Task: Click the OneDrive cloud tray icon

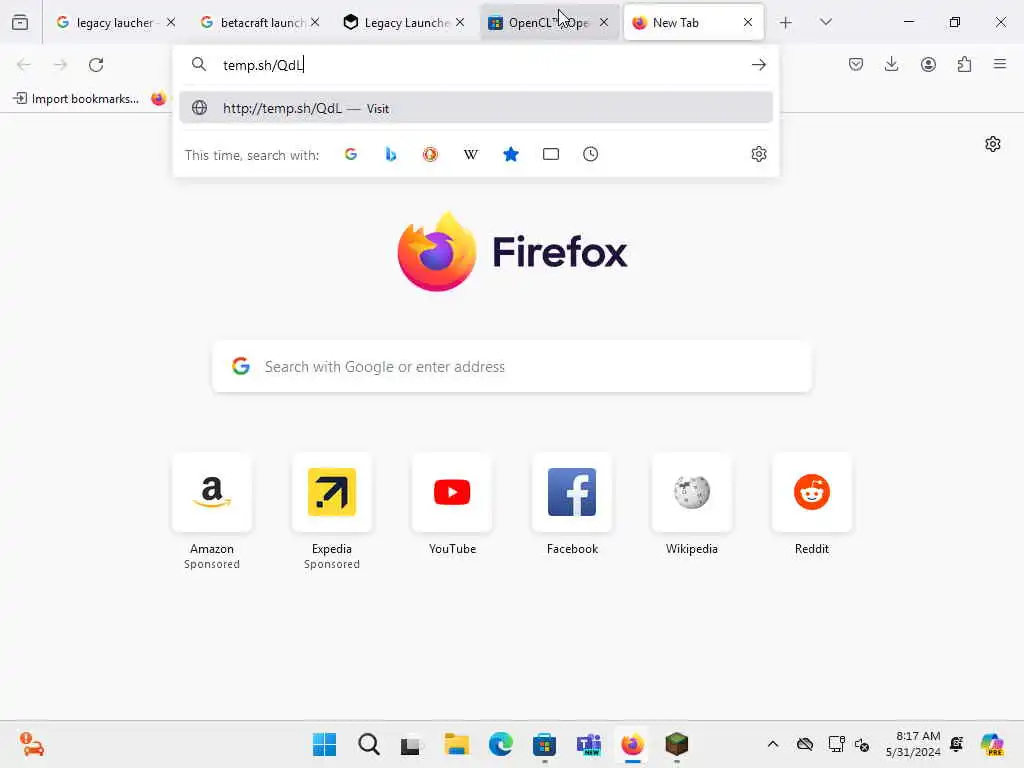Action: coord(805,744)
